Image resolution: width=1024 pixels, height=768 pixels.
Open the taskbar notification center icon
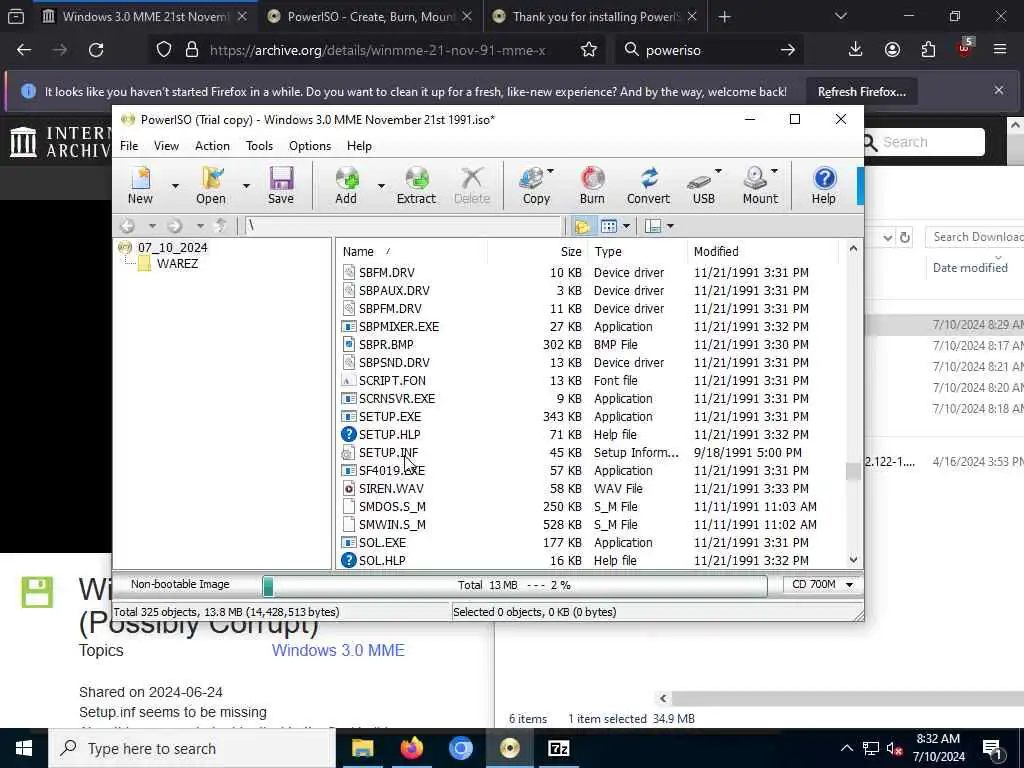993,748
